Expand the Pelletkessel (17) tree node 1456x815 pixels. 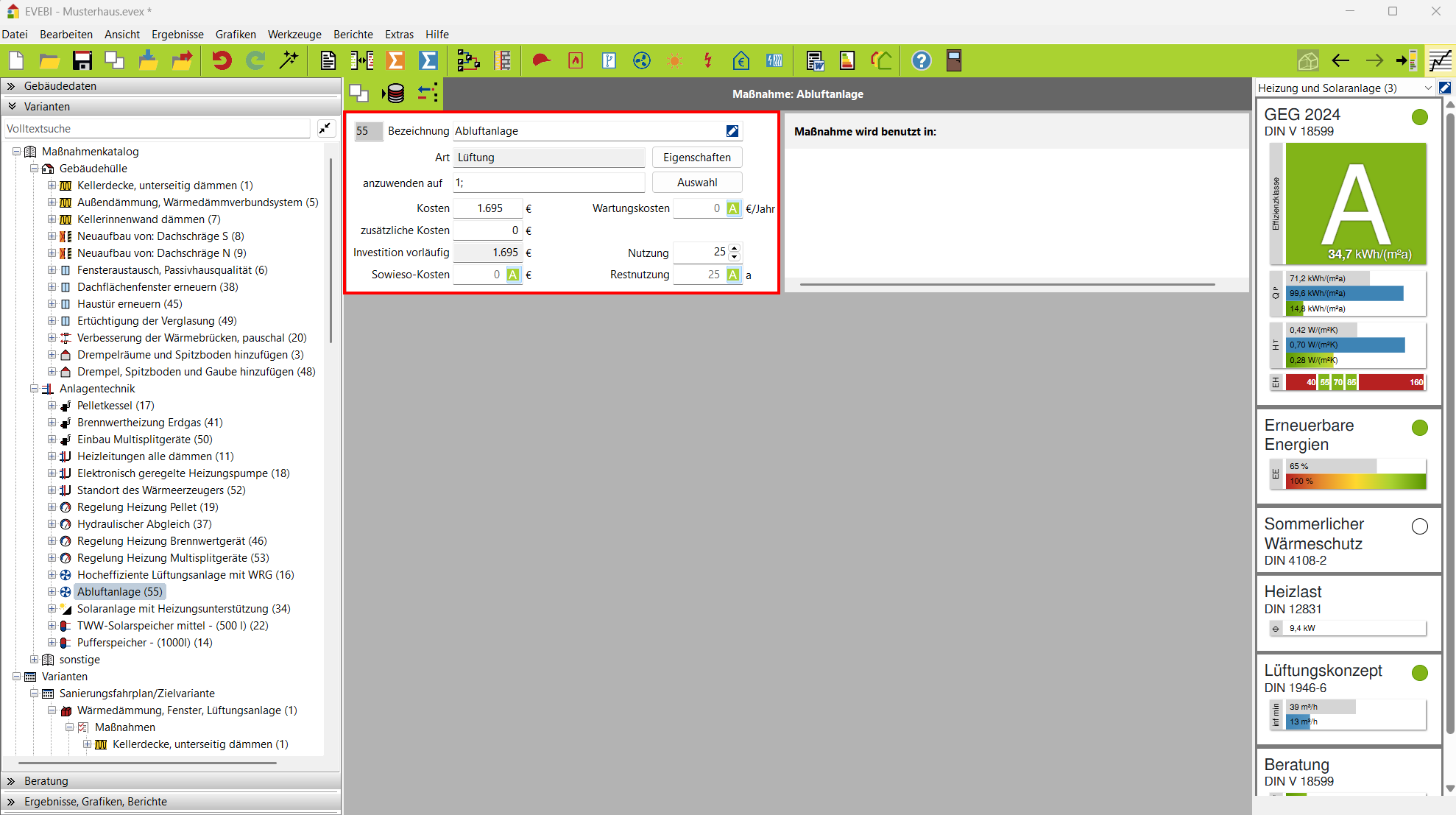pyautogui.click(x=52, y=406)
